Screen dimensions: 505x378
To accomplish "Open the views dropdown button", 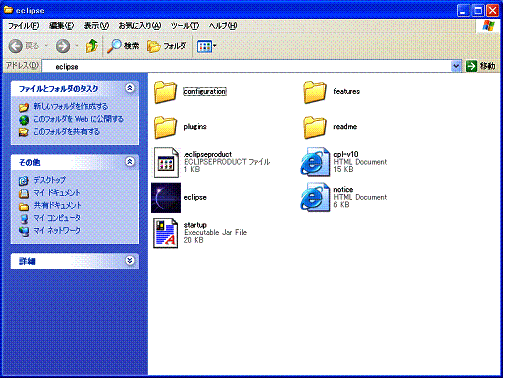I will click(x=206, y=46).
